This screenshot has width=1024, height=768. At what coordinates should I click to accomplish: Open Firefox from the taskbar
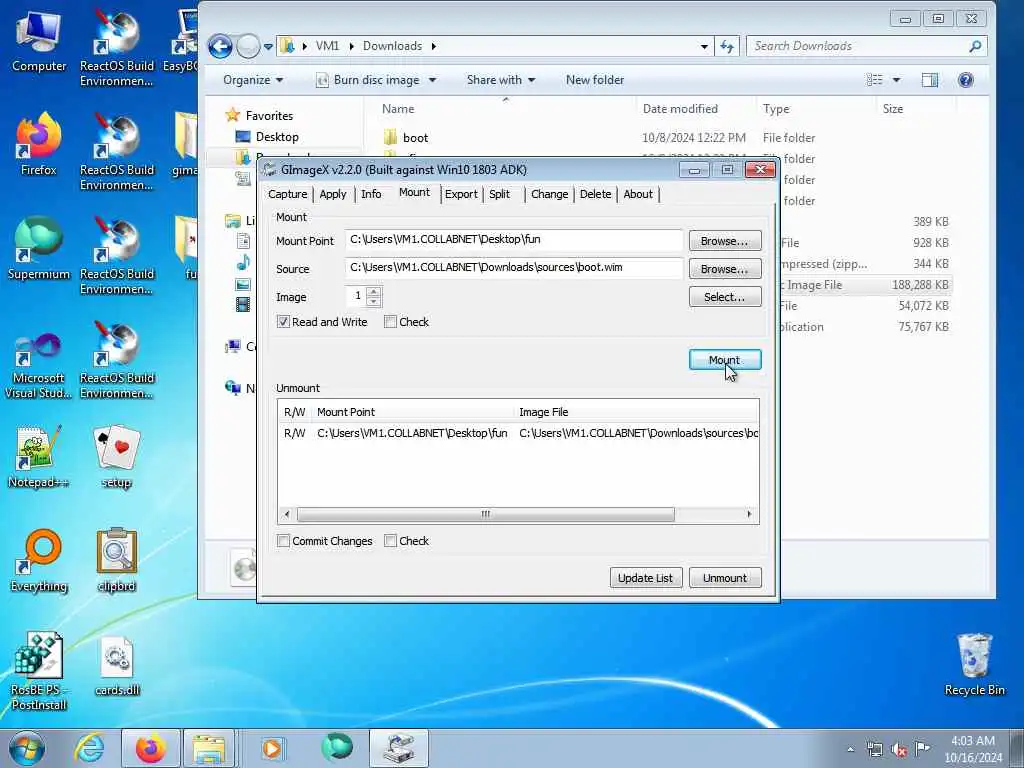coord(150,748)
